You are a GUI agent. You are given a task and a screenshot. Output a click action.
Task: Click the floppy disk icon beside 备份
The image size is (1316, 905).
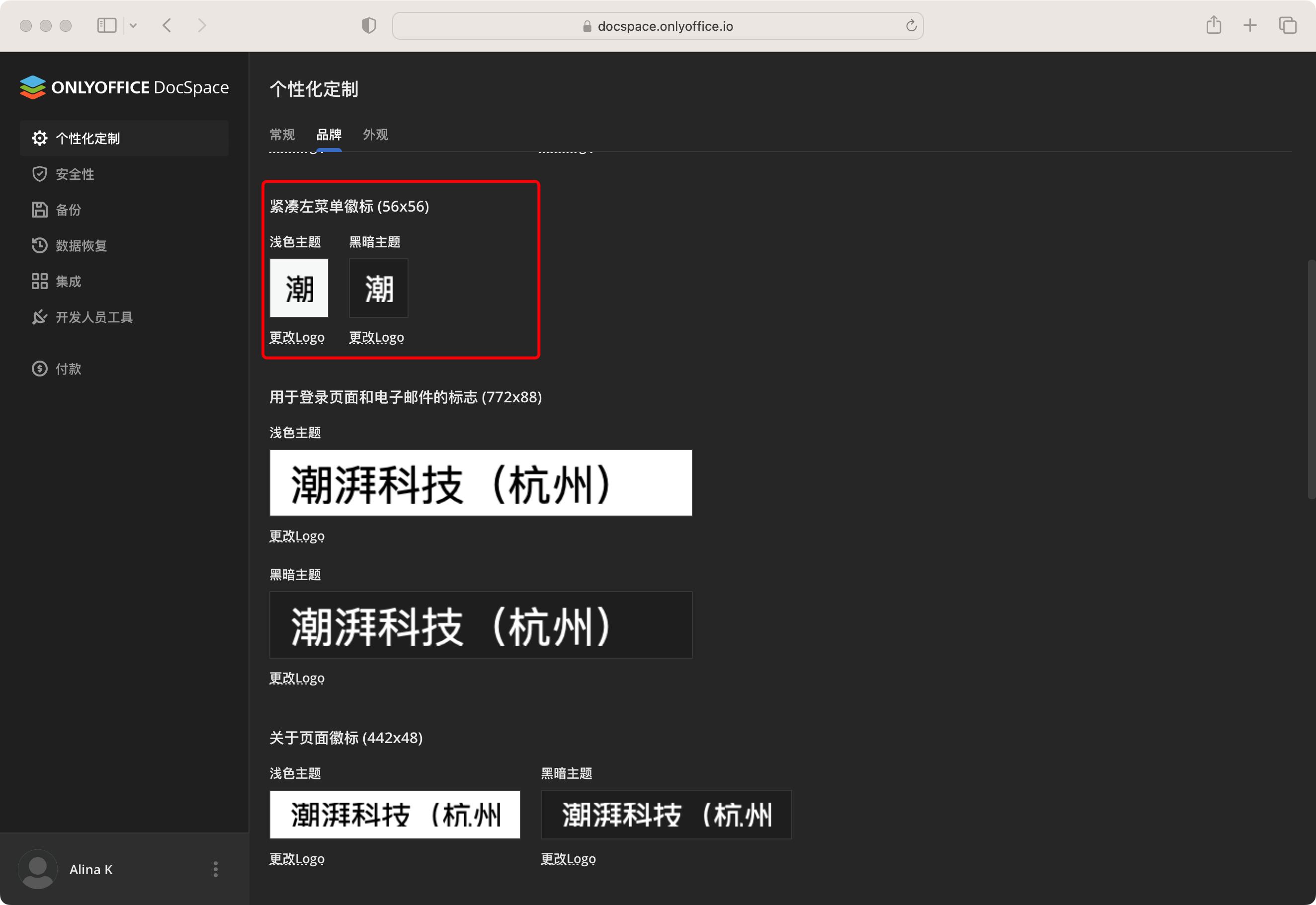pyautogui.click(x=39, y=210)
